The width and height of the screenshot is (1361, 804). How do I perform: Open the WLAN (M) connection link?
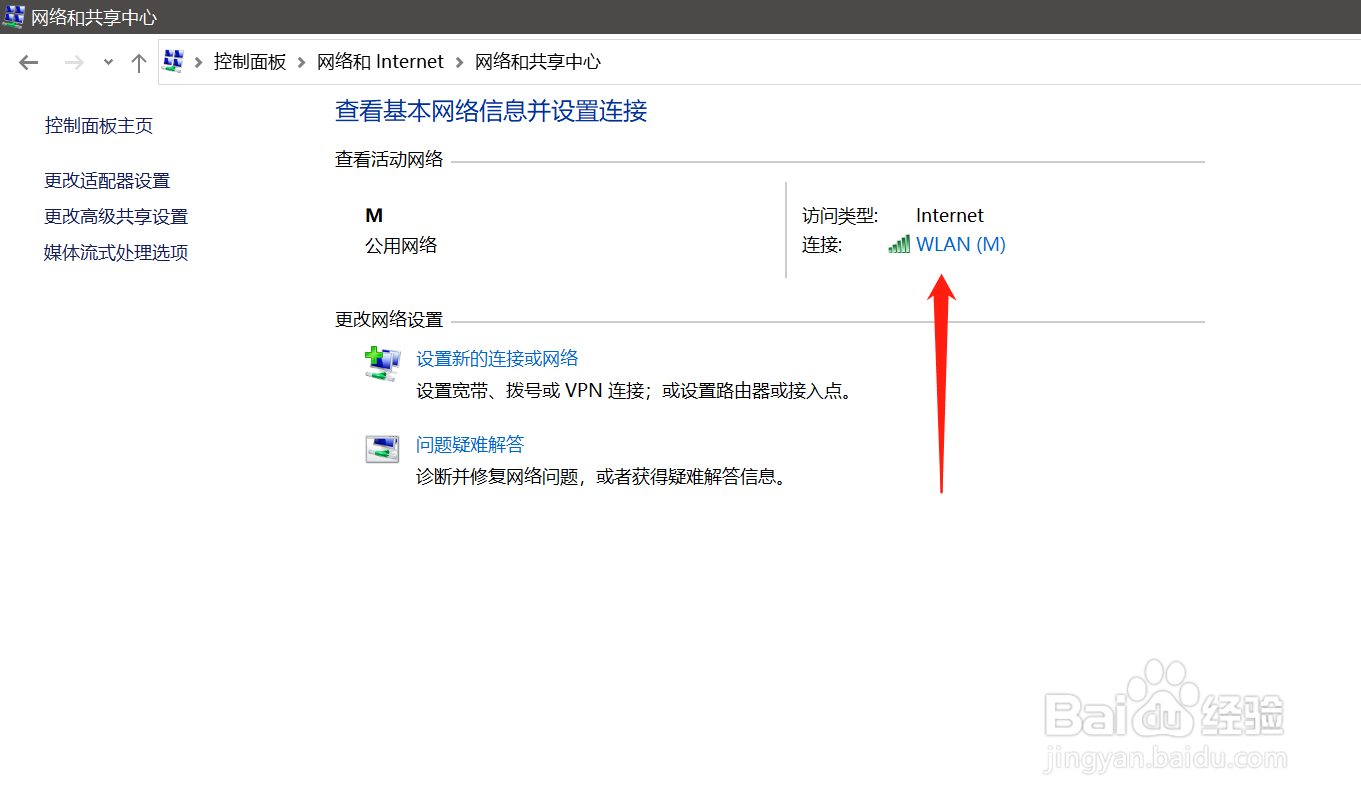click(960, 243)
